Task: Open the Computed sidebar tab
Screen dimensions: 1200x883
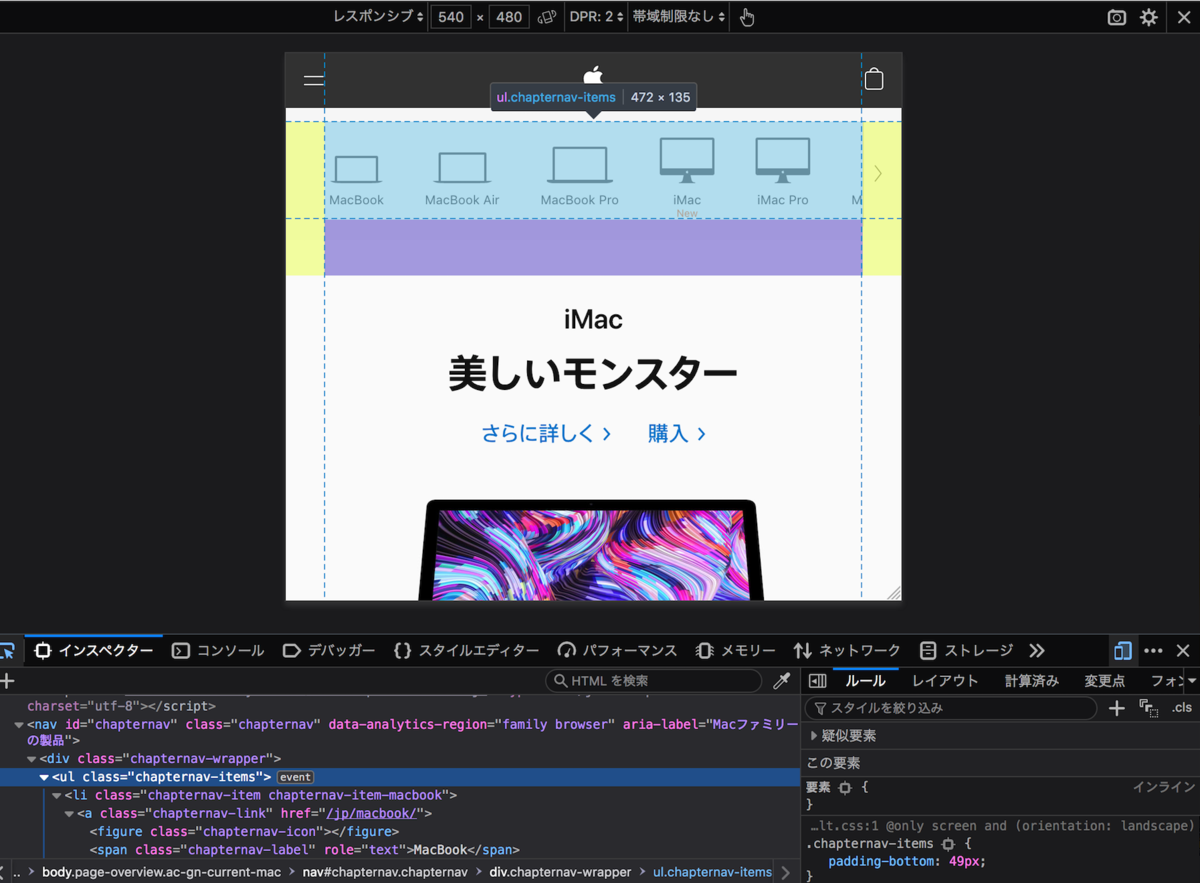Action: click(1031, 681)
